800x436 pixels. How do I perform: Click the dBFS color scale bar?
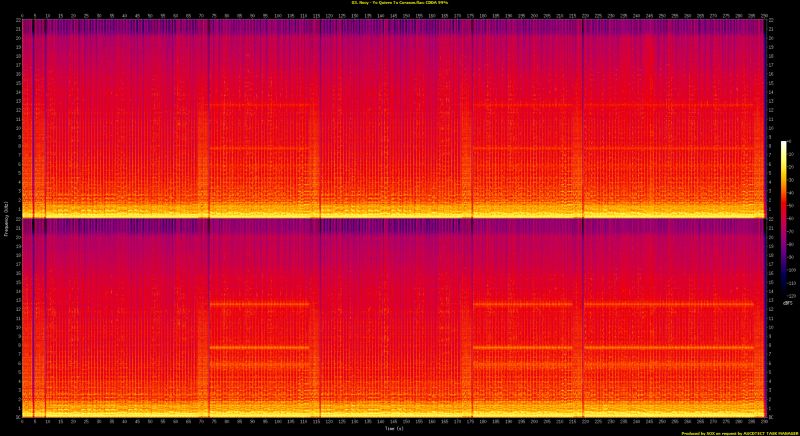pos(784,220)
